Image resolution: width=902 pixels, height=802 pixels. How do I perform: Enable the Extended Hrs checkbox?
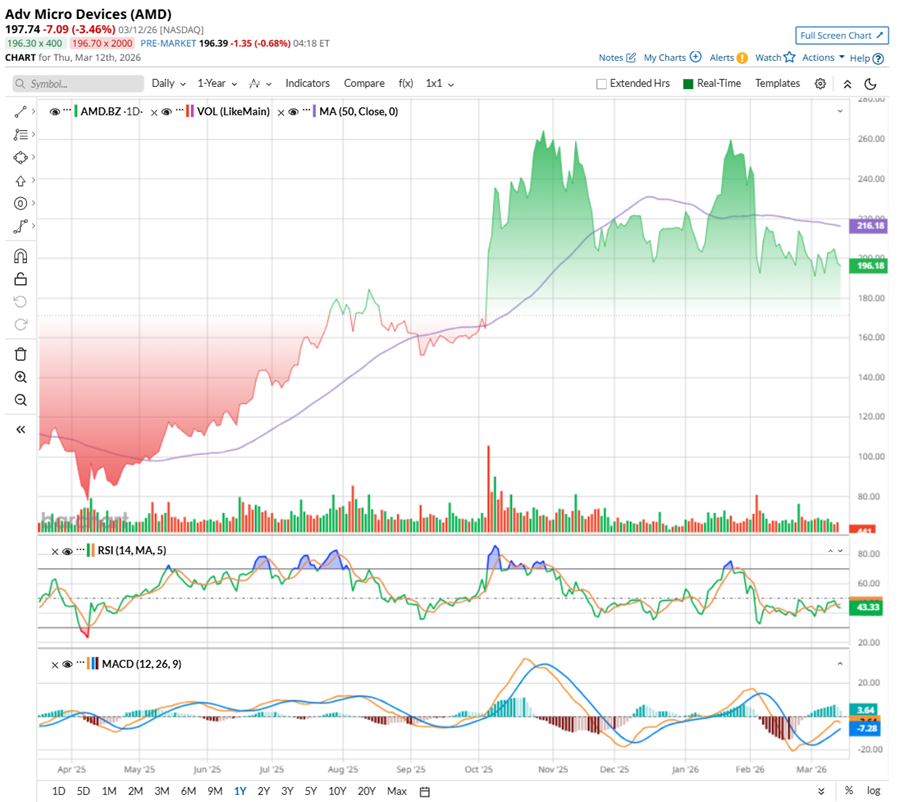pos(602,84)
